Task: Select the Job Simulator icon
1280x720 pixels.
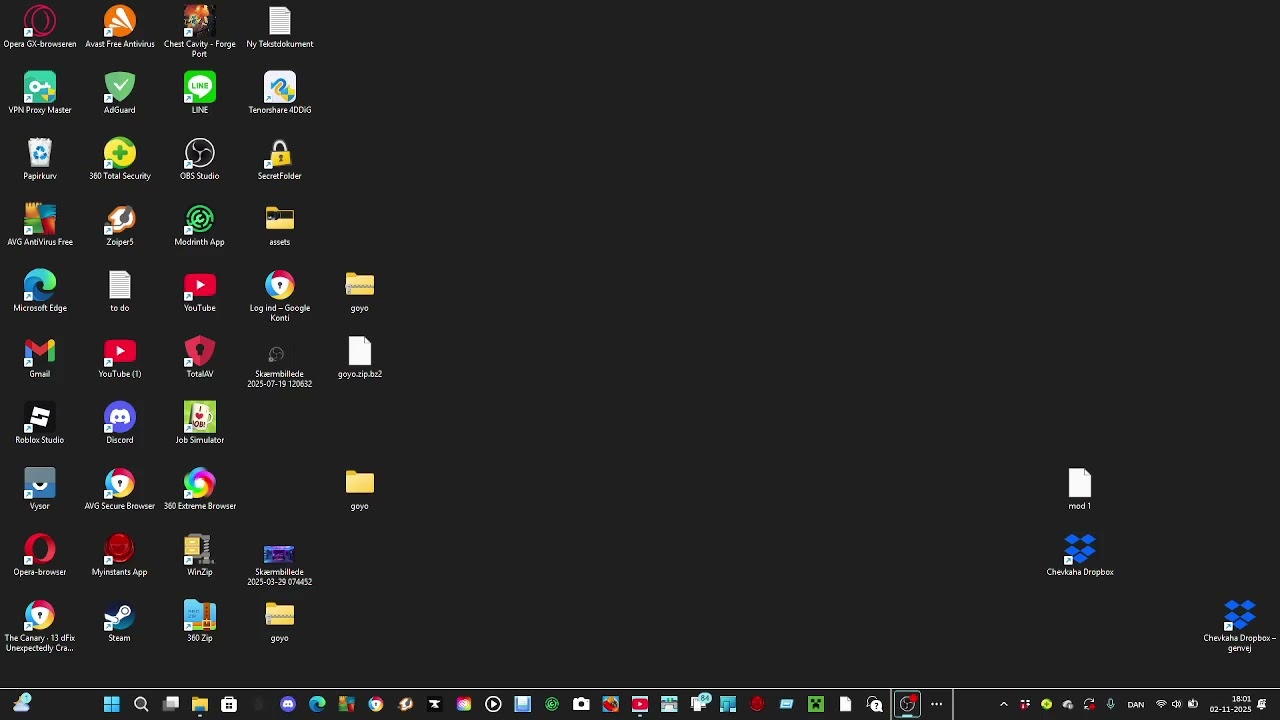Action: [200, 423]
